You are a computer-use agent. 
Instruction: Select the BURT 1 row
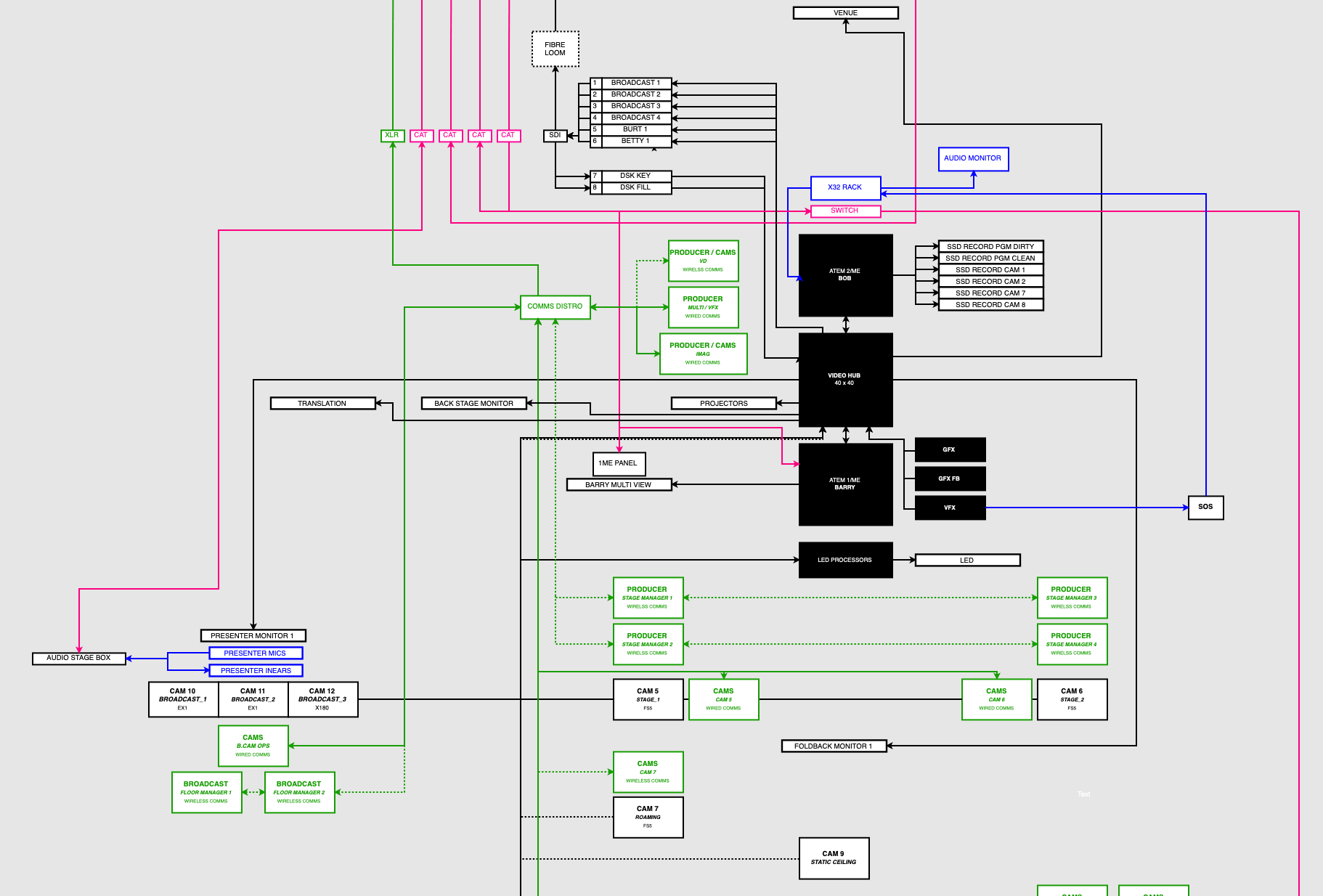(x=630, y=130)
